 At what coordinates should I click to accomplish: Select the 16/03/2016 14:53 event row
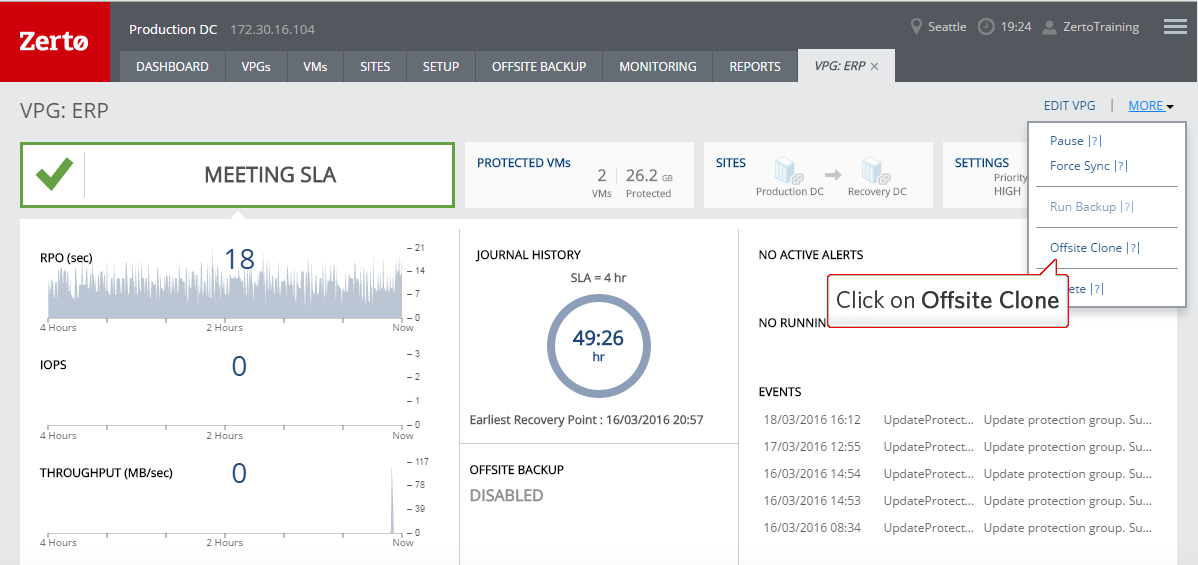[x=957, y=500]
